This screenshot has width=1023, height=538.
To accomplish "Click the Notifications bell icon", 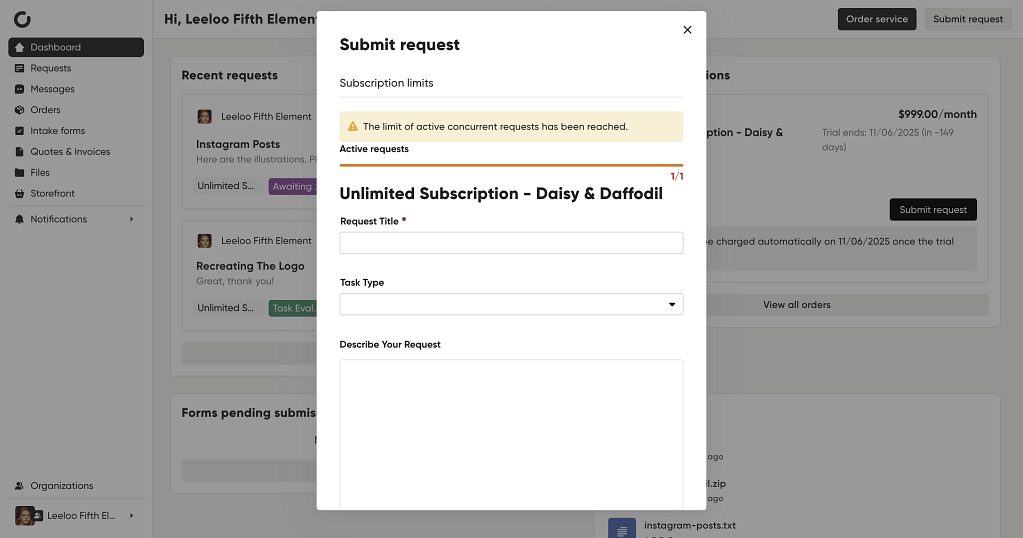I will pyautogui.click(x=20, y=219).
